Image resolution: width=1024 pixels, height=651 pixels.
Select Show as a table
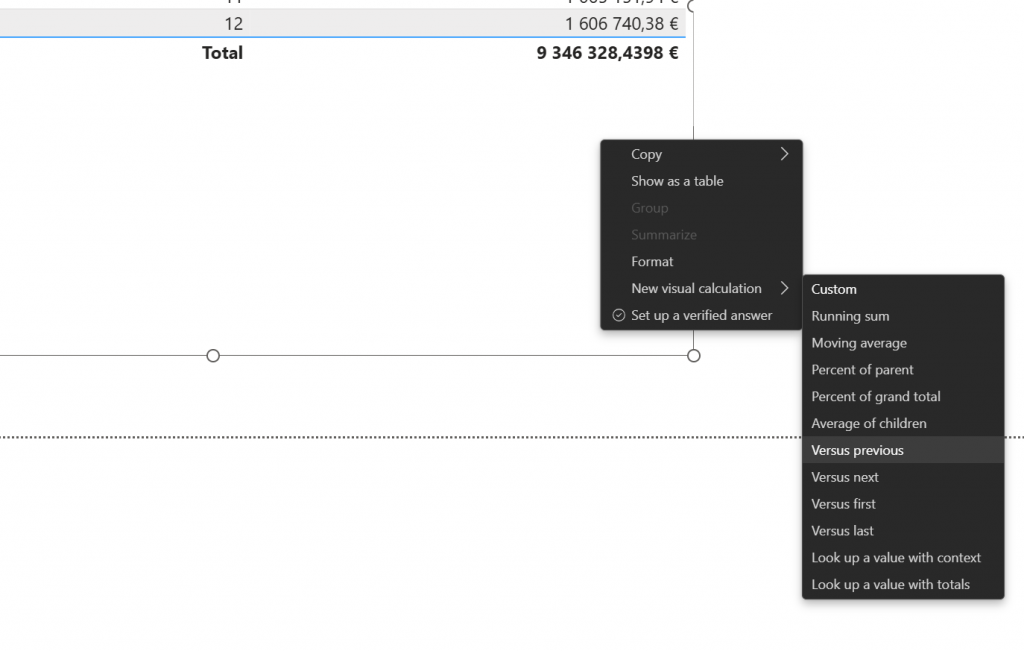pyautogui.click(x=677, y=181)
